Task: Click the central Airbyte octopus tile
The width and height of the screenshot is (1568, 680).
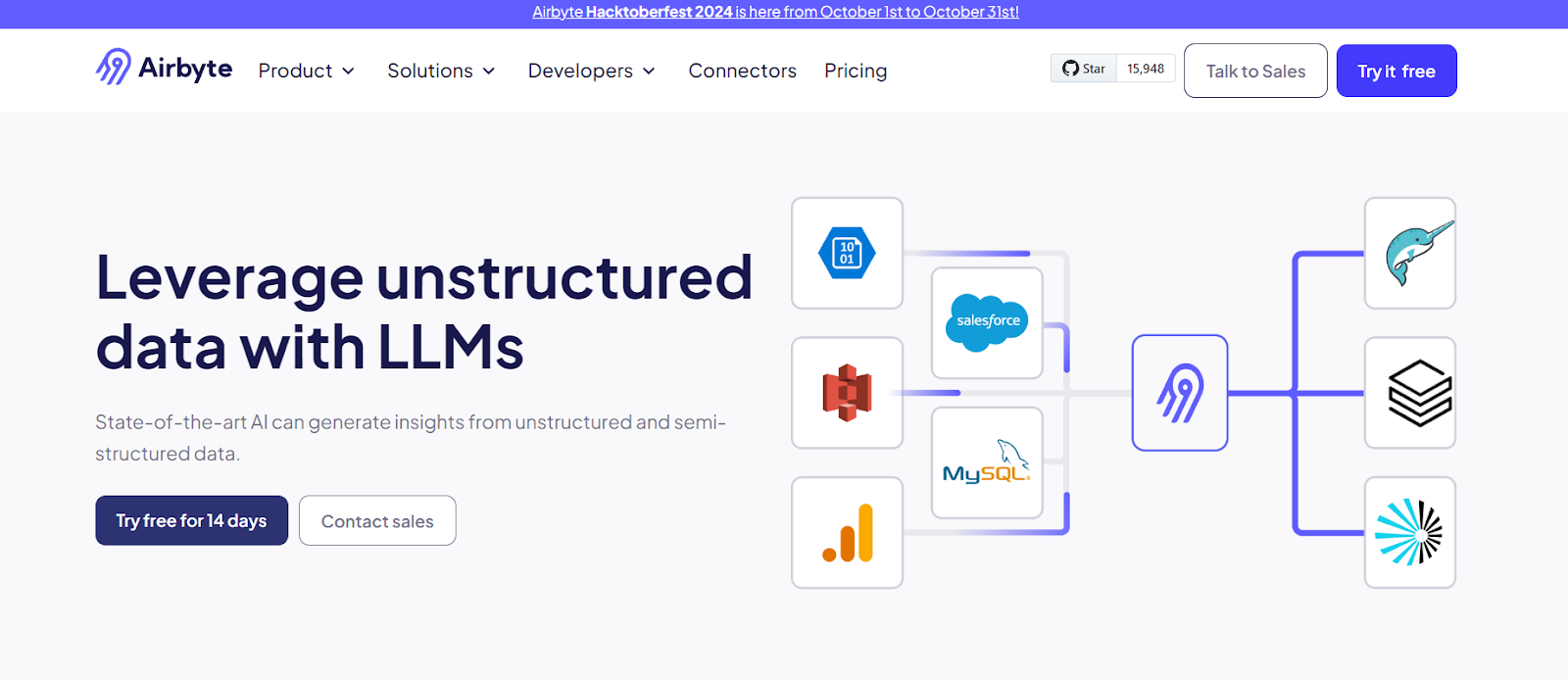Action: (1180, 393)
